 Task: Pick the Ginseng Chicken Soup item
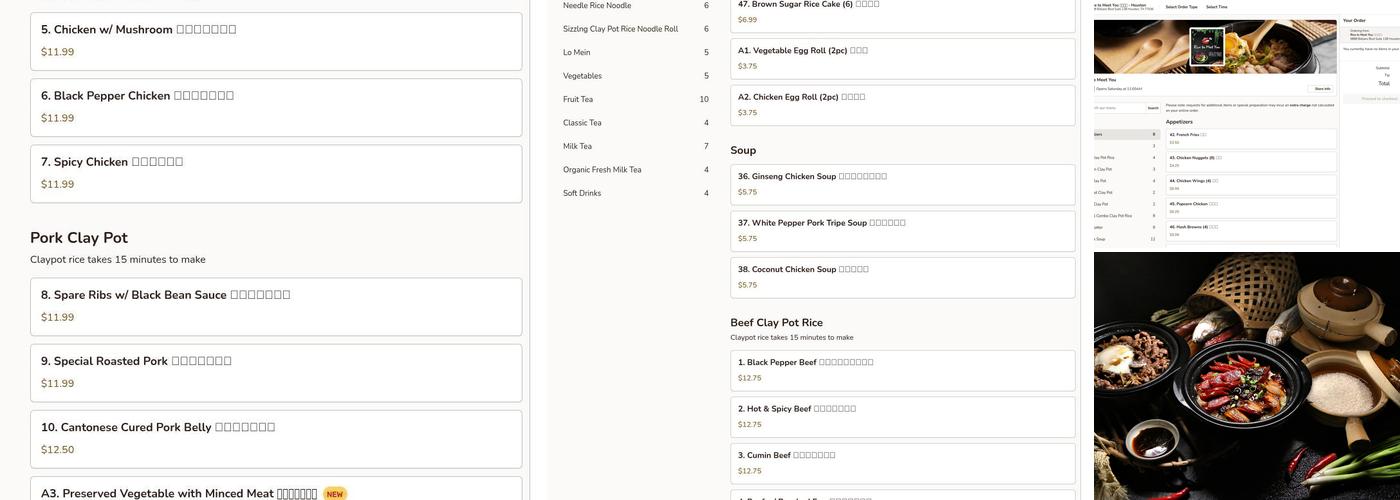point(902,184)
